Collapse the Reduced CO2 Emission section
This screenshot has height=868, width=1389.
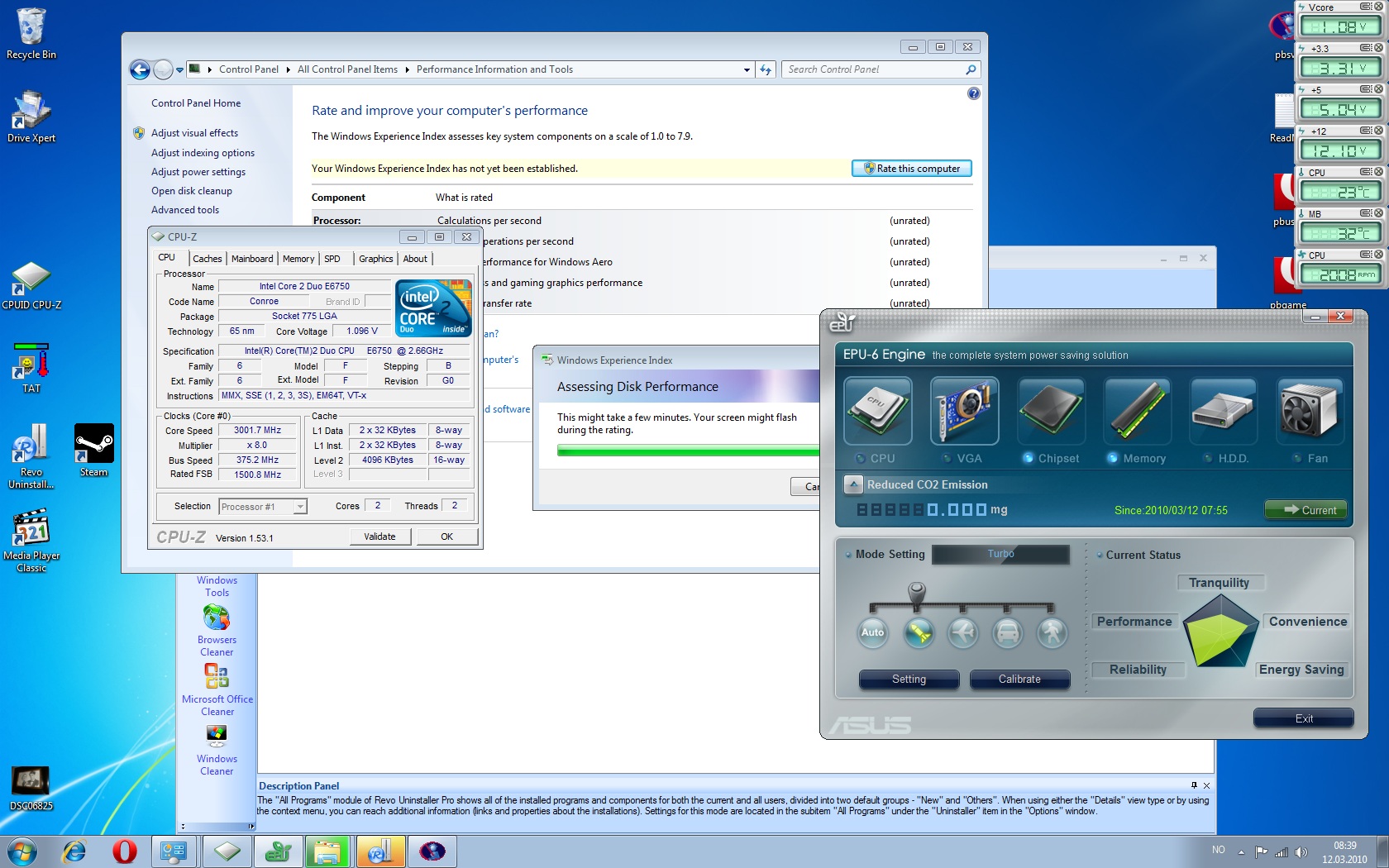tap(853, 484)
